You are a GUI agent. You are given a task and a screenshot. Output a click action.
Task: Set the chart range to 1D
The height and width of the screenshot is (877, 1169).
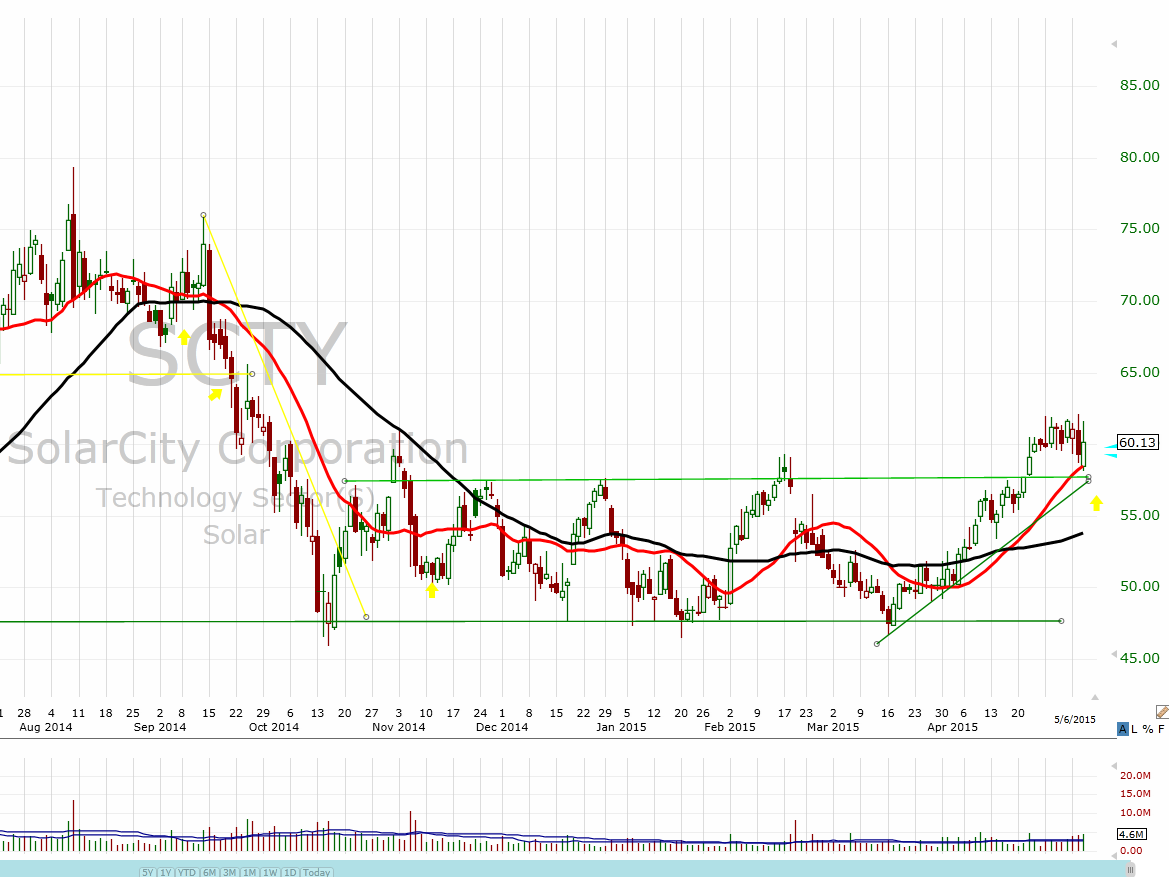(x=290, y=872)
